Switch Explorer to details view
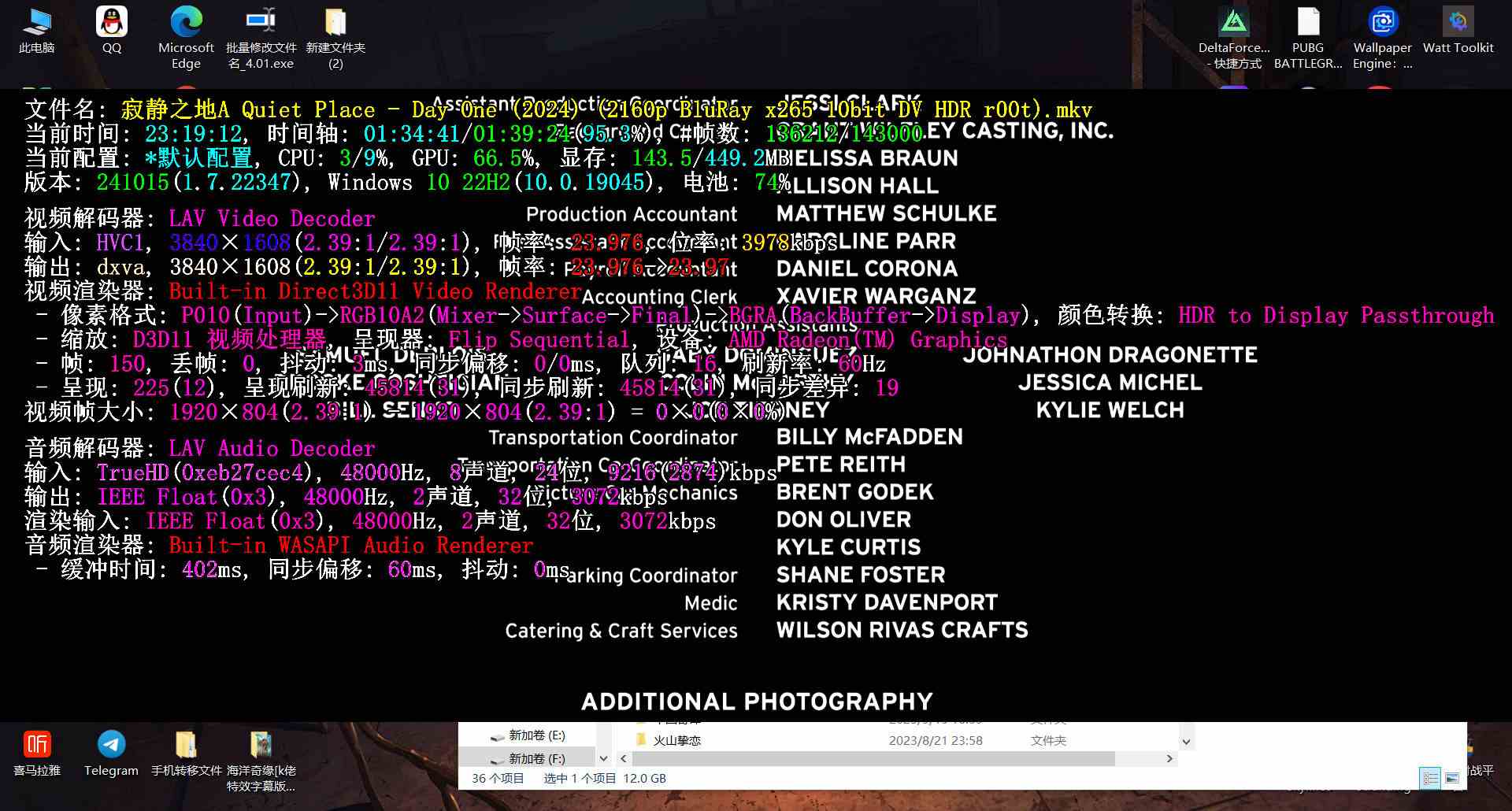Viewport: 1512px width, 811px height. [x=1430, y=779]
